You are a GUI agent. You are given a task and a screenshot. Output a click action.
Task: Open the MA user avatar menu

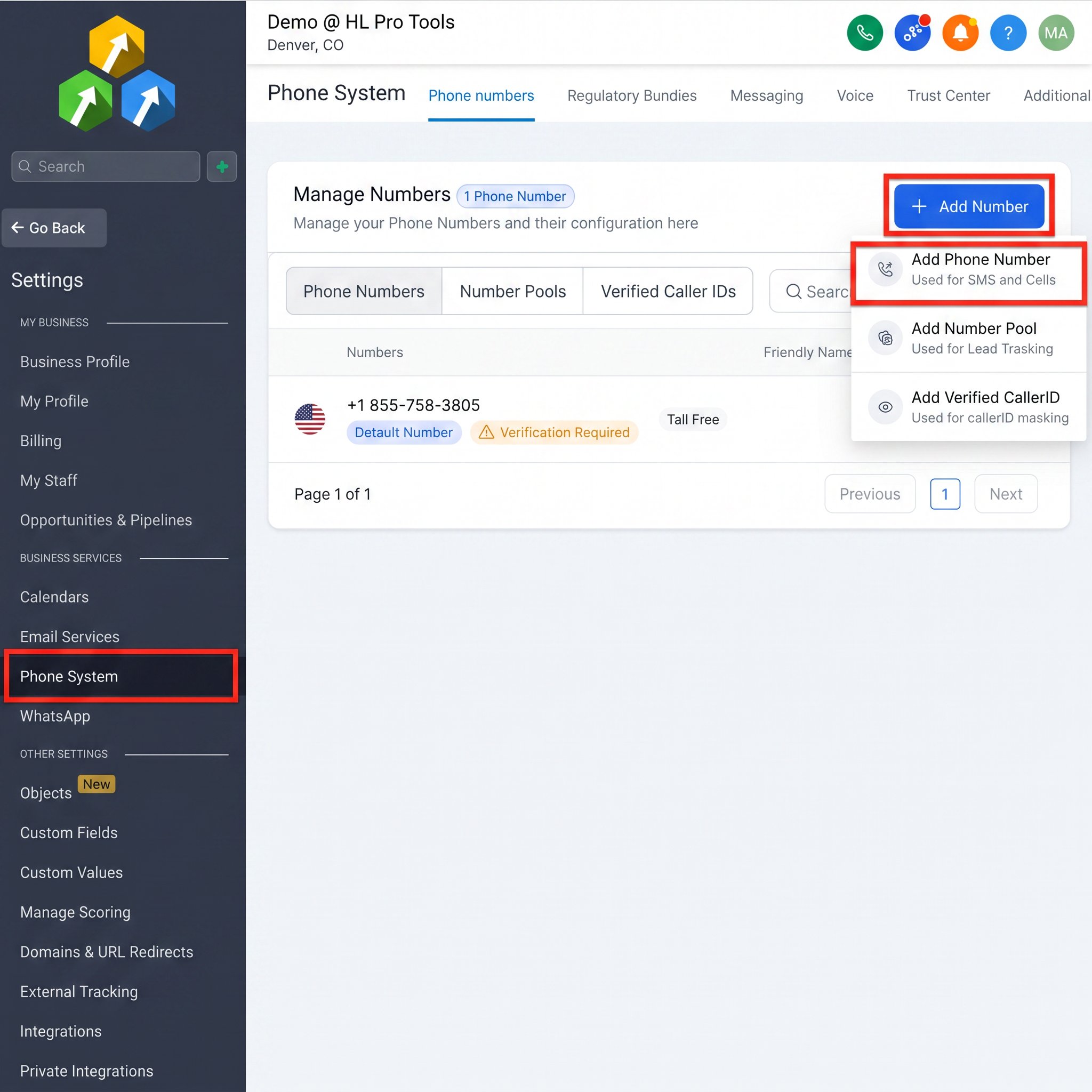[1056, 33]
